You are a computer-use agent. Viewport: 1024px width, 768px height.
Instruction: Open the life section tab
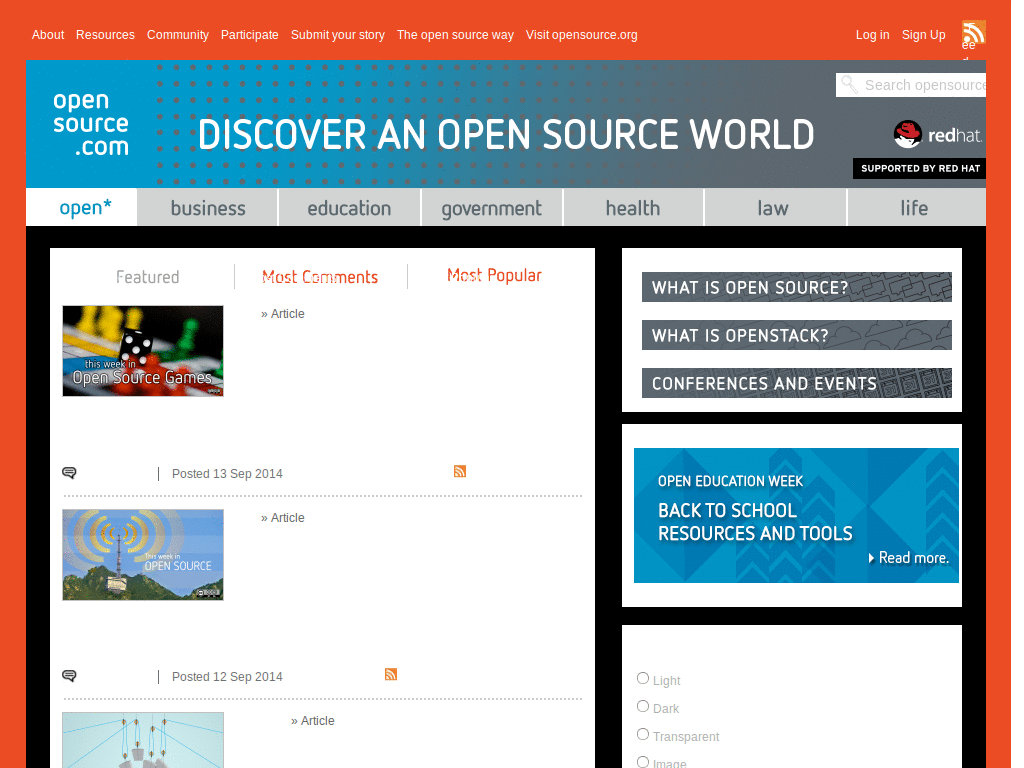pyautogui.click(x=916, y=208)
